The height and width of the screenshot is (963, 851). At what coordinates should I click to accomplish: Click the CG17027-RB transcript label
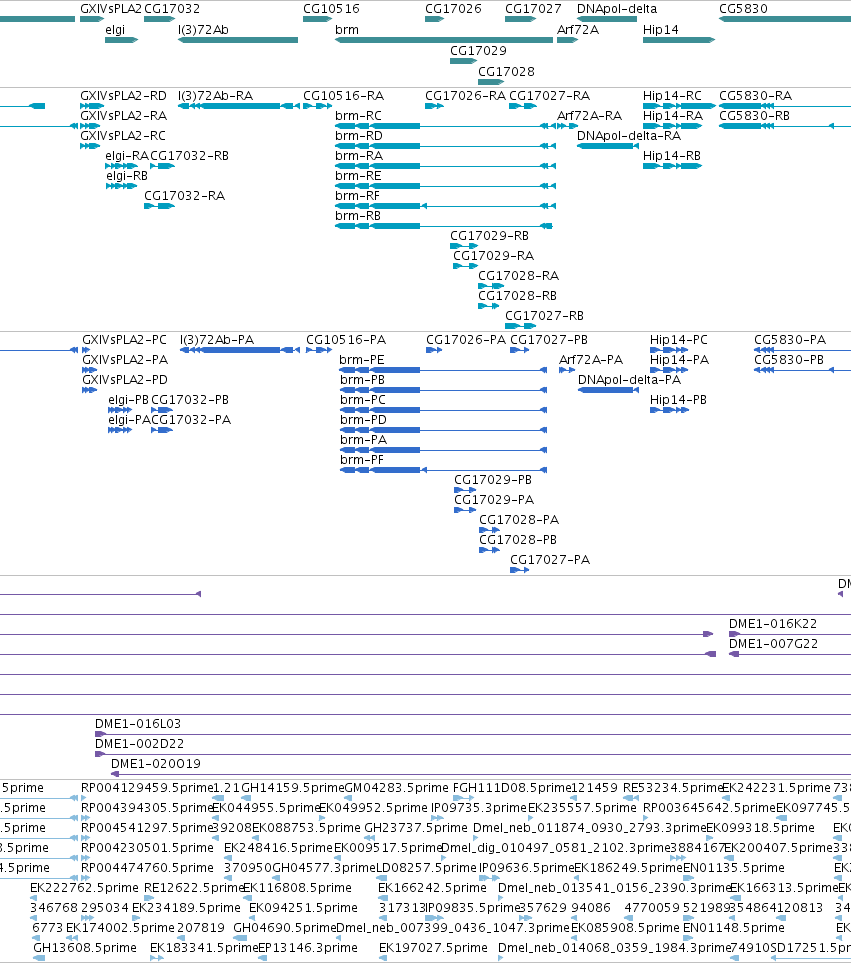point(544,316)
